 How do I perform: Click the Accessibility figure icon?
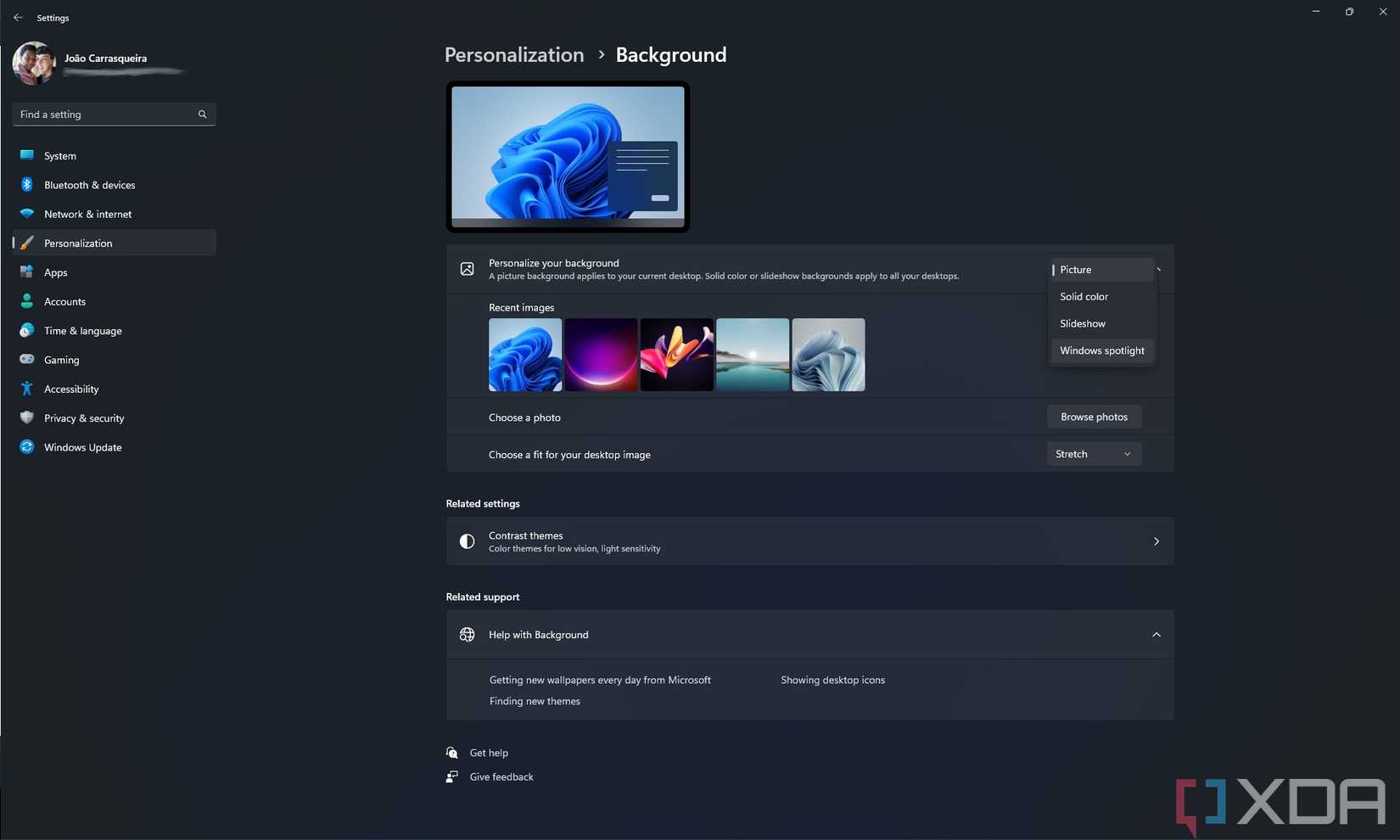pyautogui.click(x=27, y=389)
